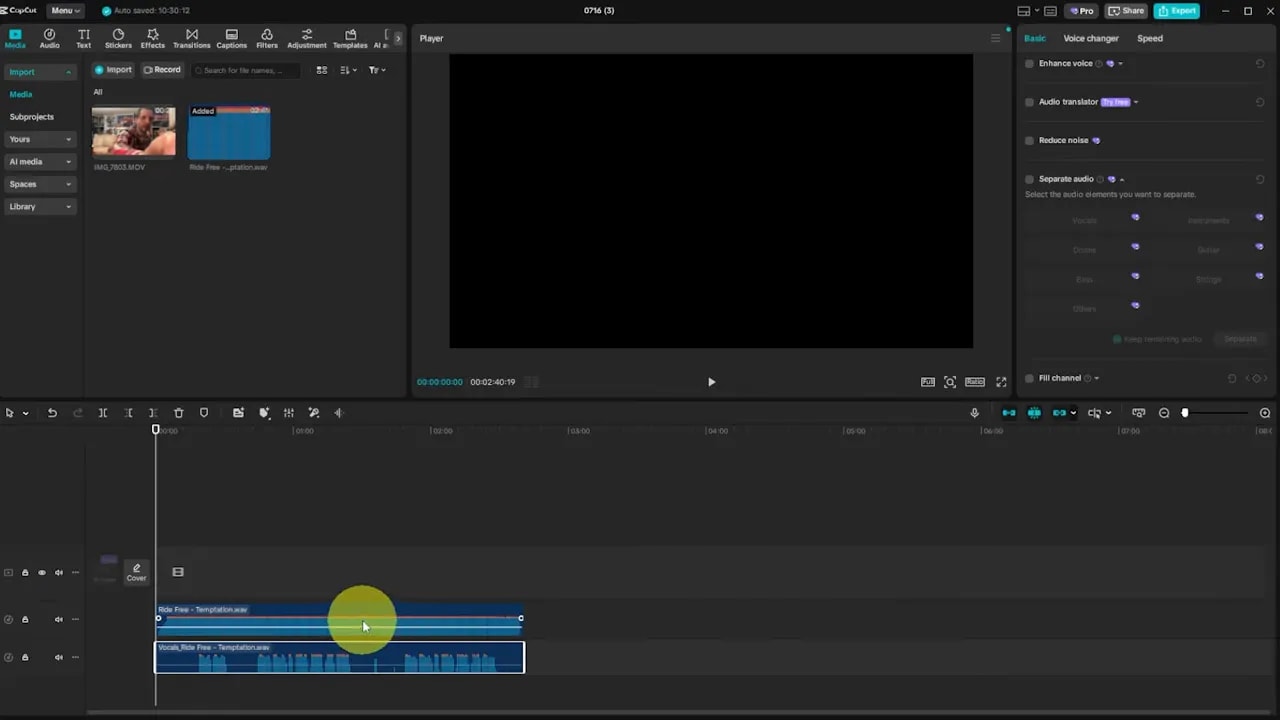Click the Separate button in the audio panel
Image resolution: width=1280 pixels, height=720 pixels.
(1240, 339)
